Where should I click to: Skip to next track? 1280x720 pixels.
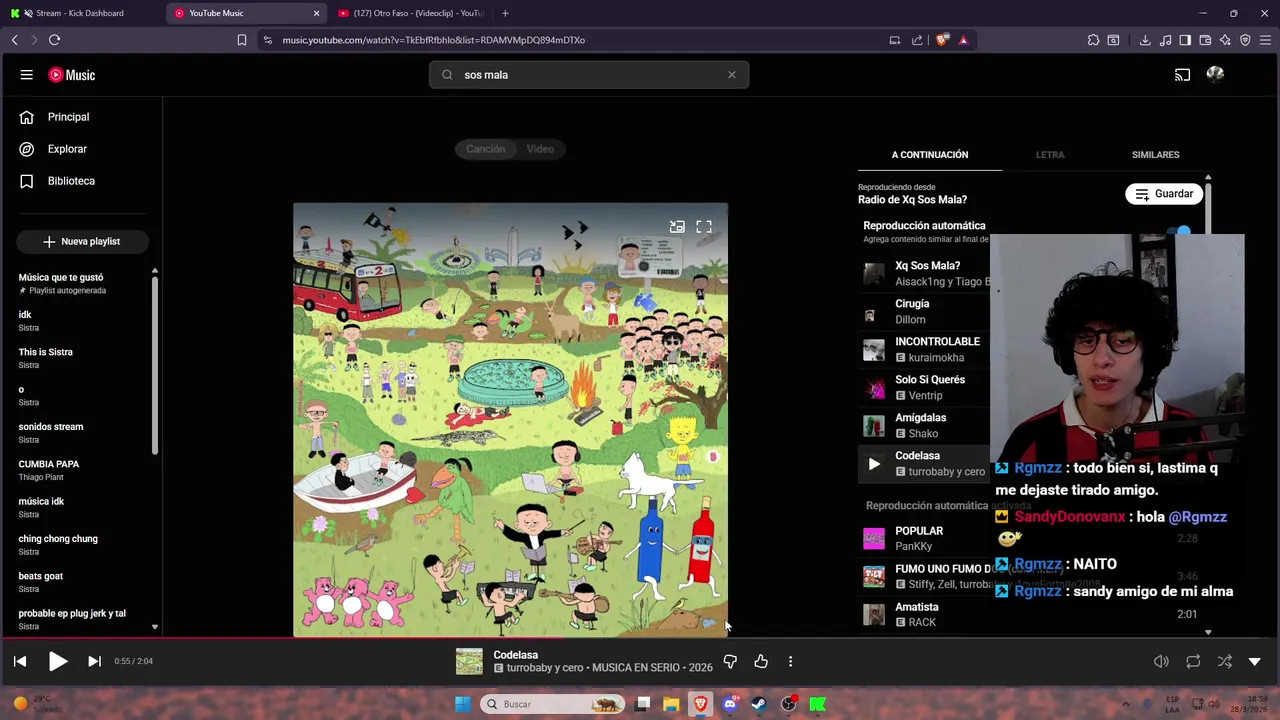pos(94,661)
